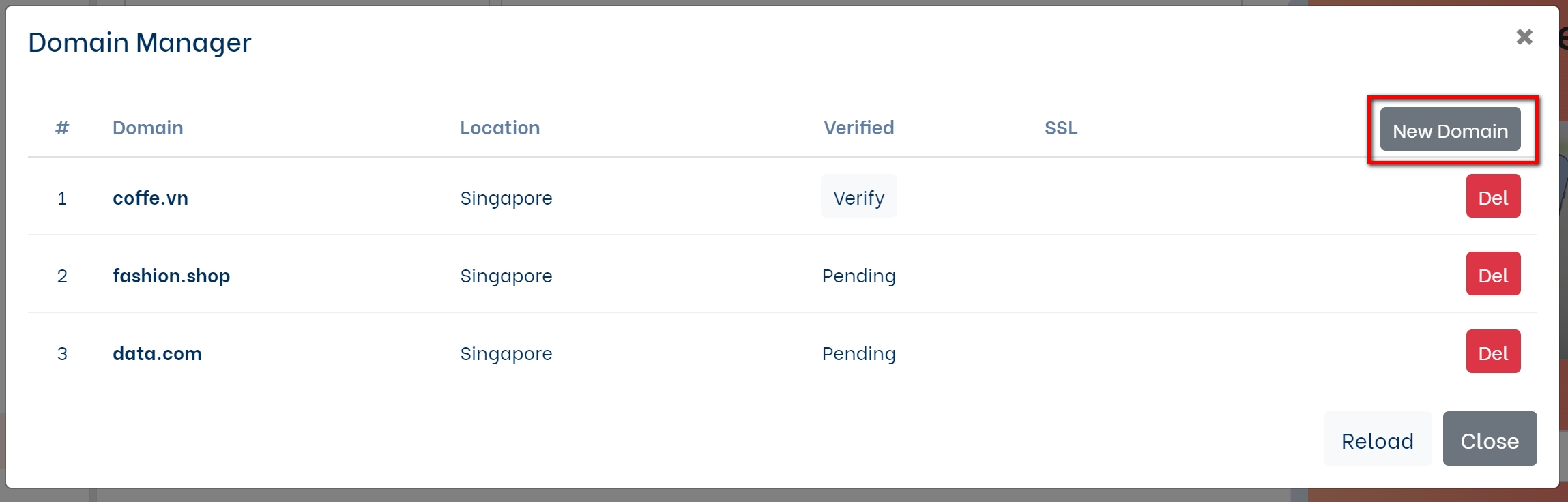Delete the coffe.vn domain
This screenshot has height=502, width=1568.
tap(1493, 197)
